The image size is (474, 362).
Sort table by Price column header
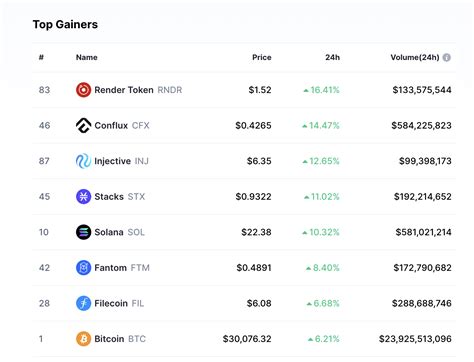coord(262,57)
